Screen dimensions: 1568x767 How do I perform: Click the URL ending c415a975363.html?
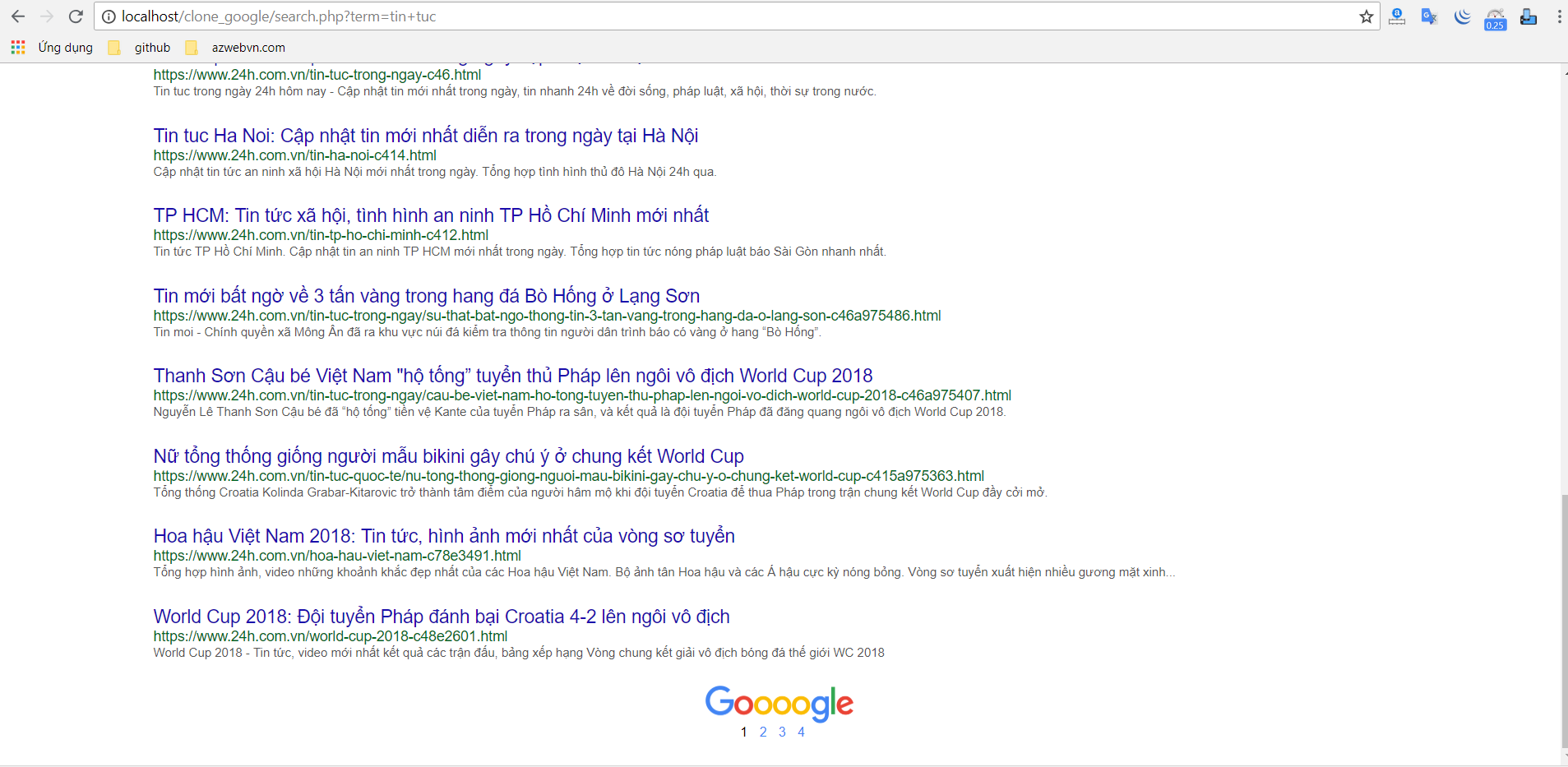point(569,476)
